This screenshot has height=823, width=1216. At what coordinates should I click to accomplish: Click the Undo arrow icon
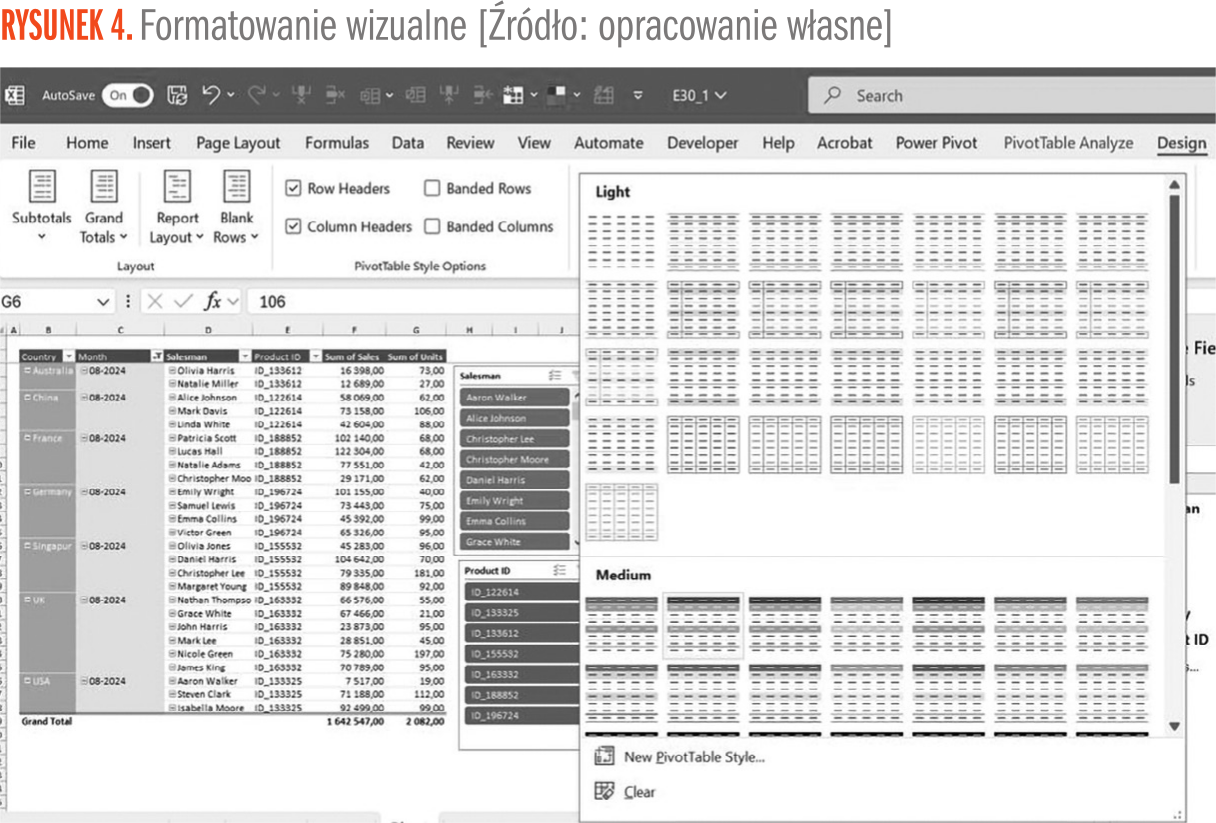point(211,95)
